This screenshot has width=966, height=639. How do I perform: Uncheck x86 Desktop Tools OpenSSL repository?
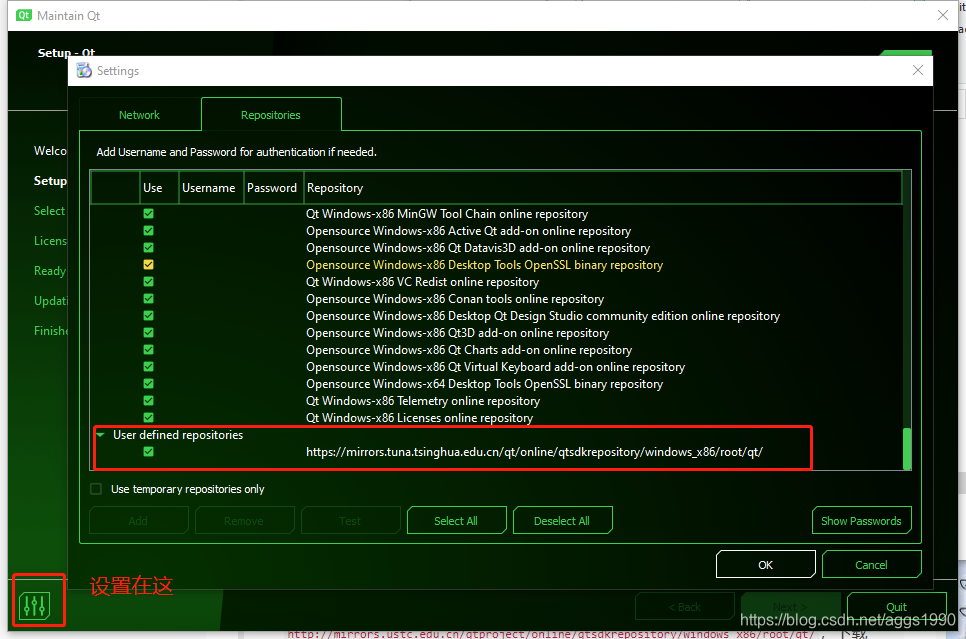click(x=148, y=265)
